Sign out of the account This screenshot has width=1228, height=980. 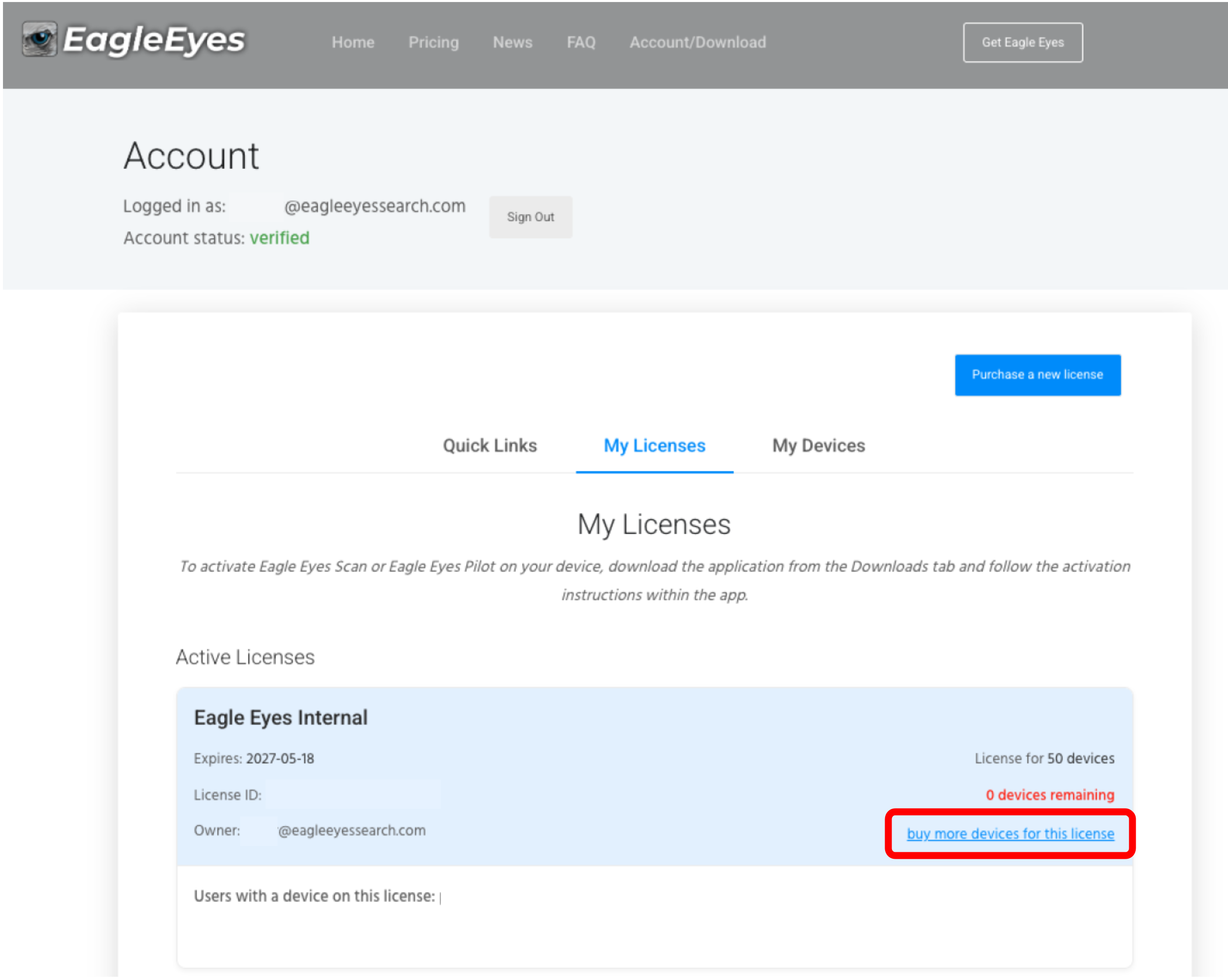(x=530, y=217)
